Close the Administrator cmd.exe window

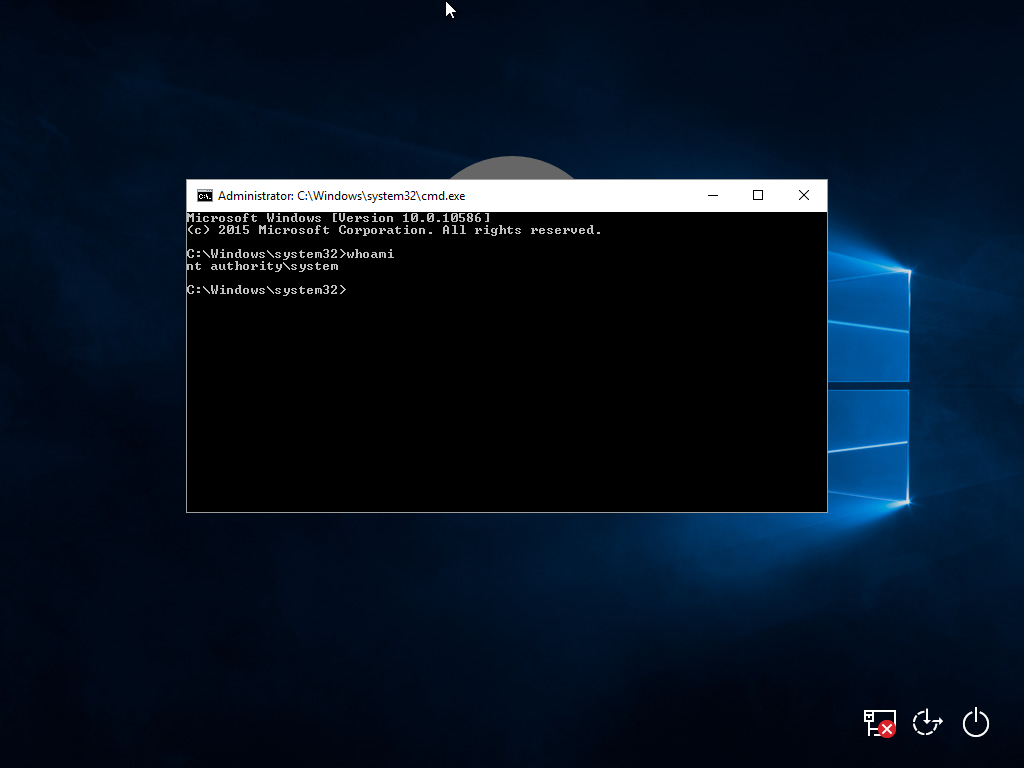click(804, 195)
